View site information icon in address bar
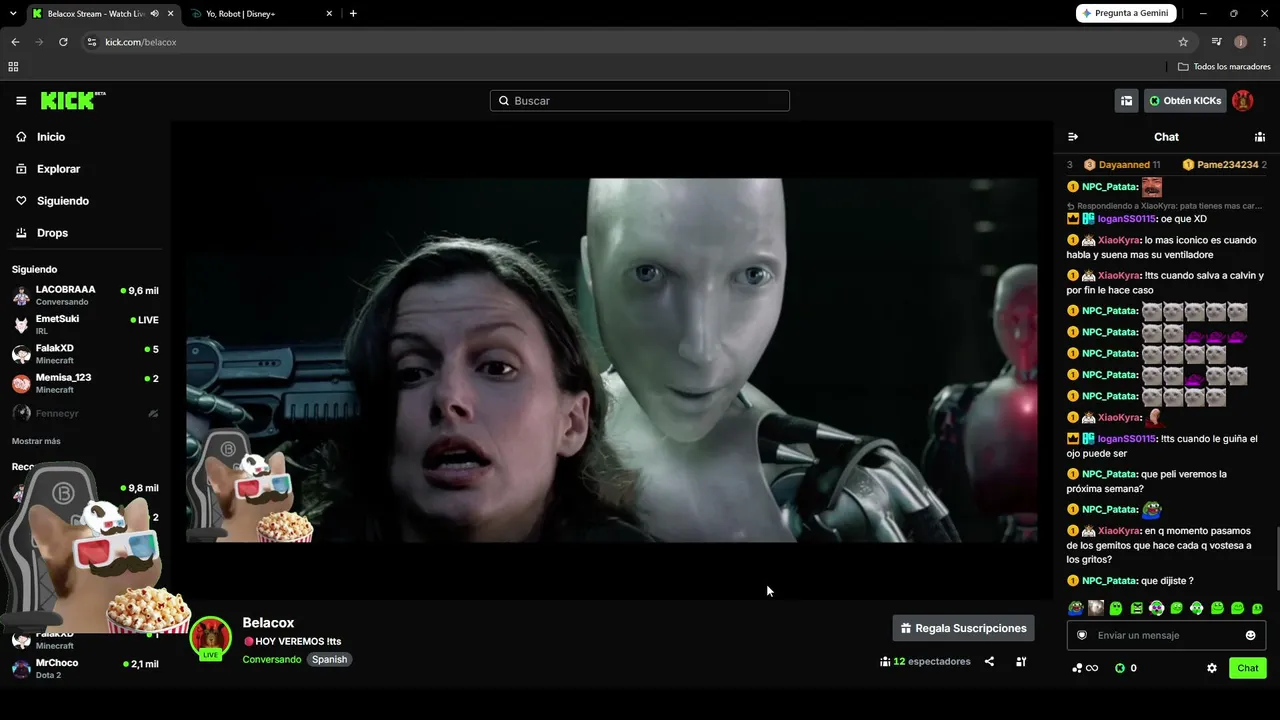Screen dimensions: 1280x720 tap(92, 42)
